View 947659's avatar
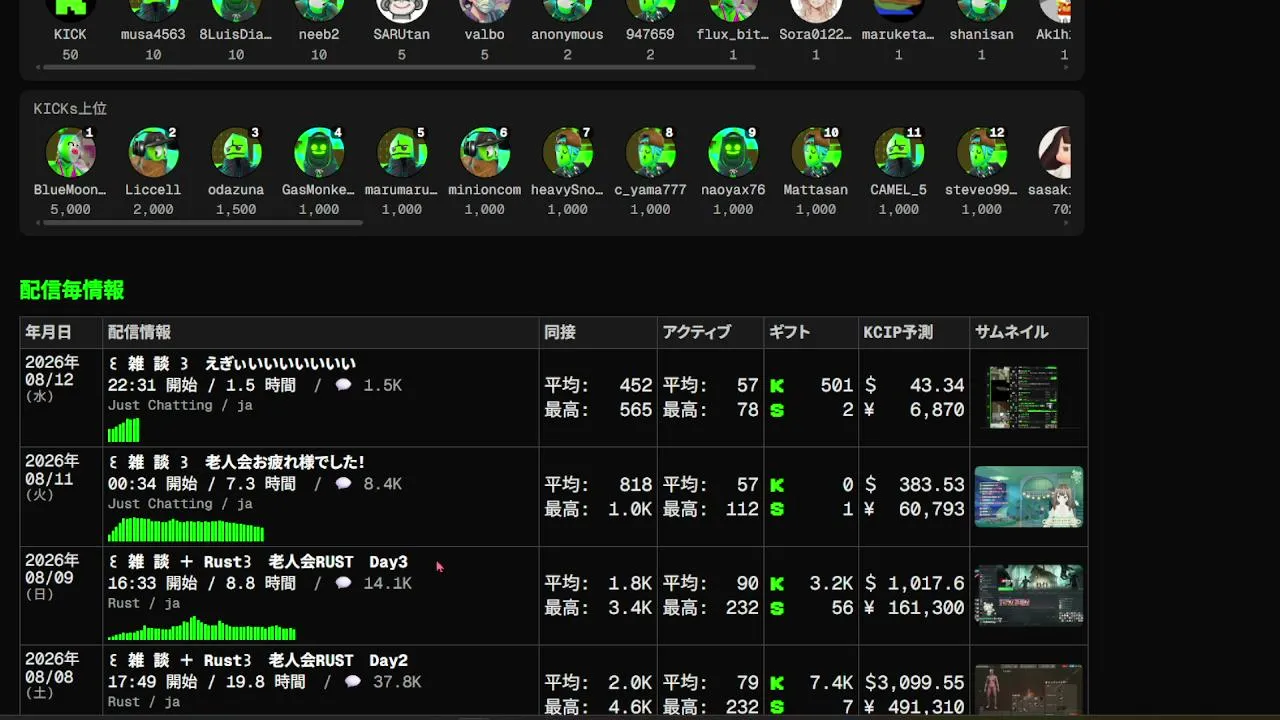Viewport: 1280px width, 720px height. coord(650,10)
